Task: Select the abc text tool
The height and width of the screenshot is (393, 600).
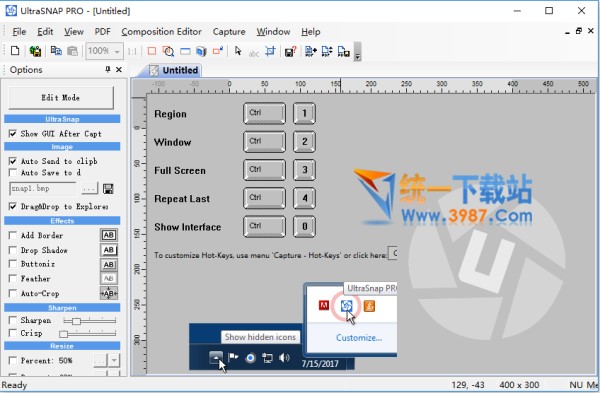Action: (x=254, y=53)
